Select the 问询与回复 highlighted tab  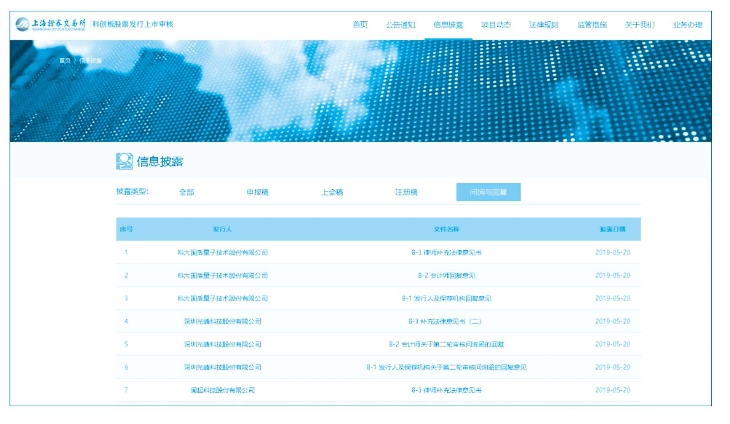[x=488, y=192]
